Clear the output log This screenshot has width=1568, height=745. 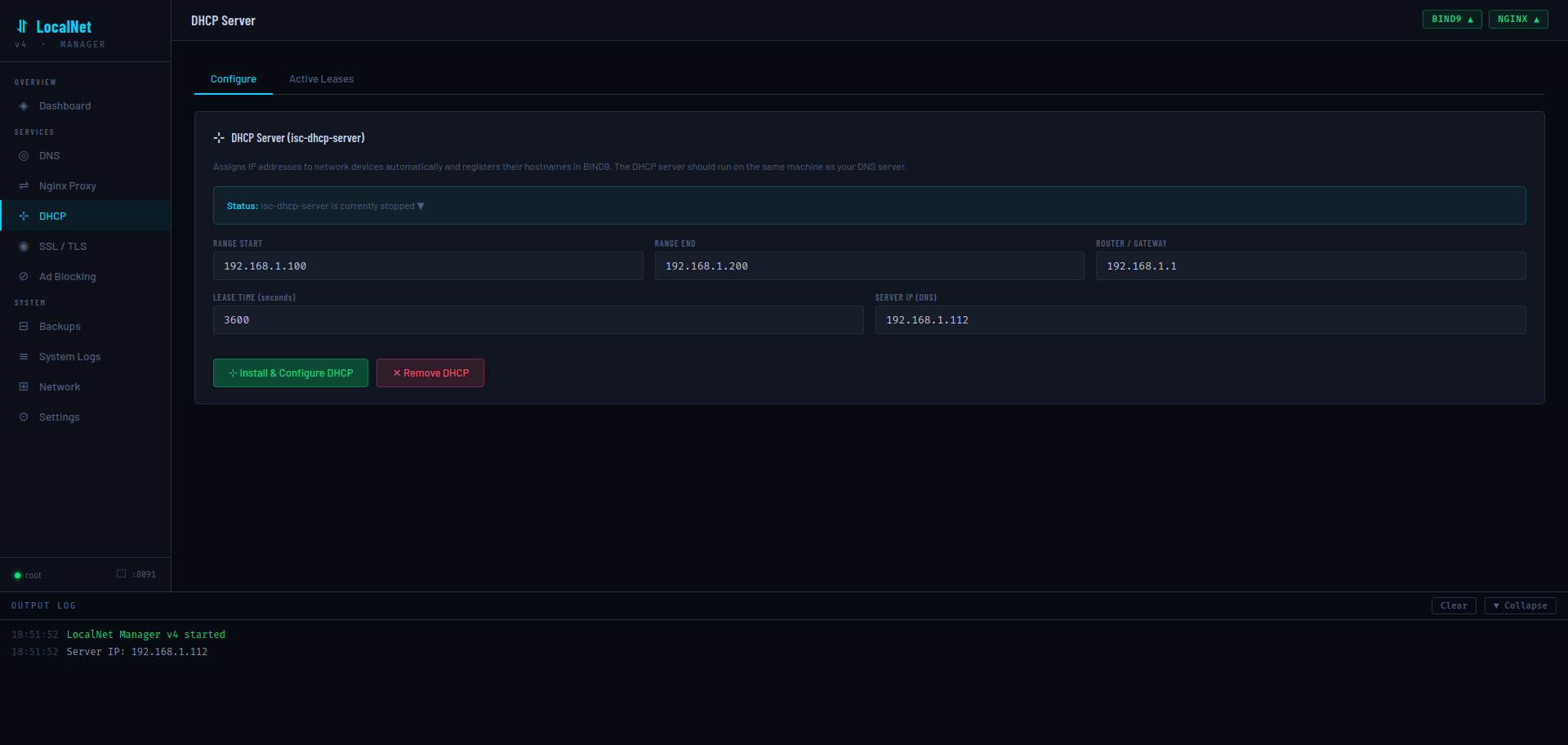(1454, 605)
